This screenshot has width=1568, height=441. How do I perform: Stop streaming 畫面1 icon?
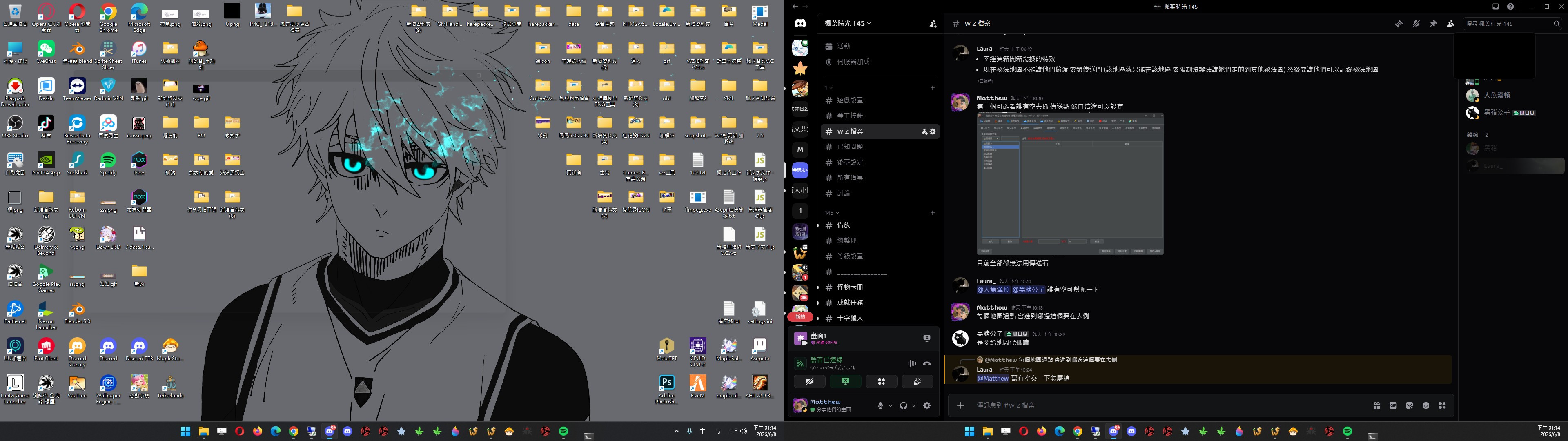pyautogui.click(x=927, y=338)
